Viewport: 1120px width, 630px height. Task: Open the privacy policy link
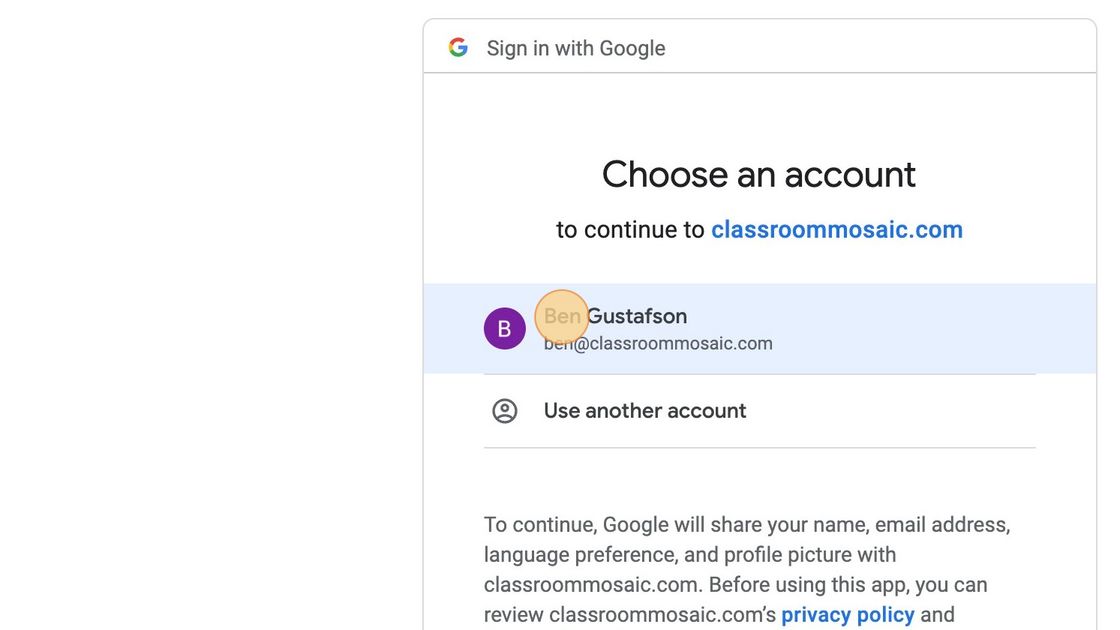click(x=848, y=615)
